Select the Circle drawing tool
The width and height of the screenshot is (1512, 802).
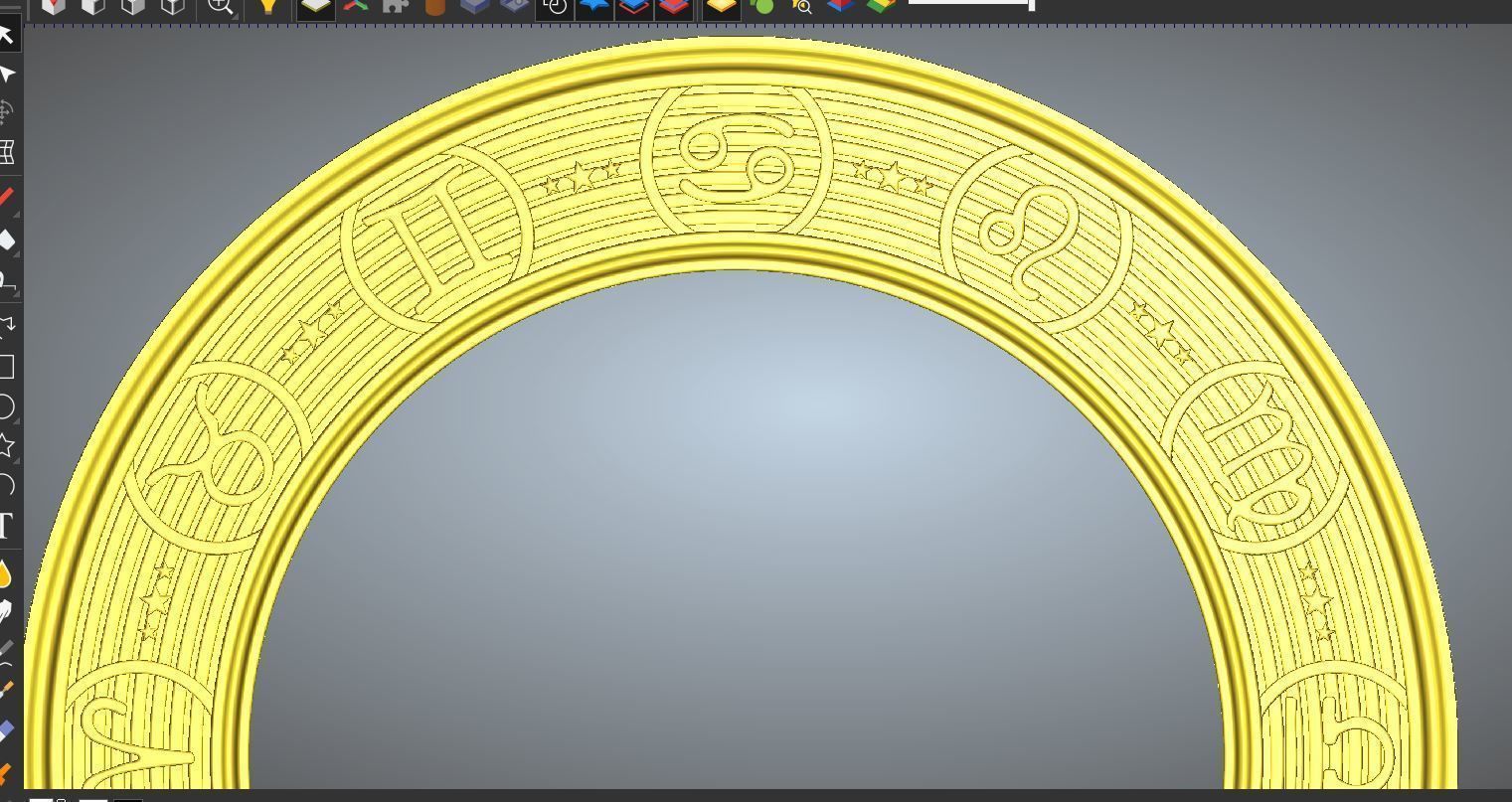point(6,406)
